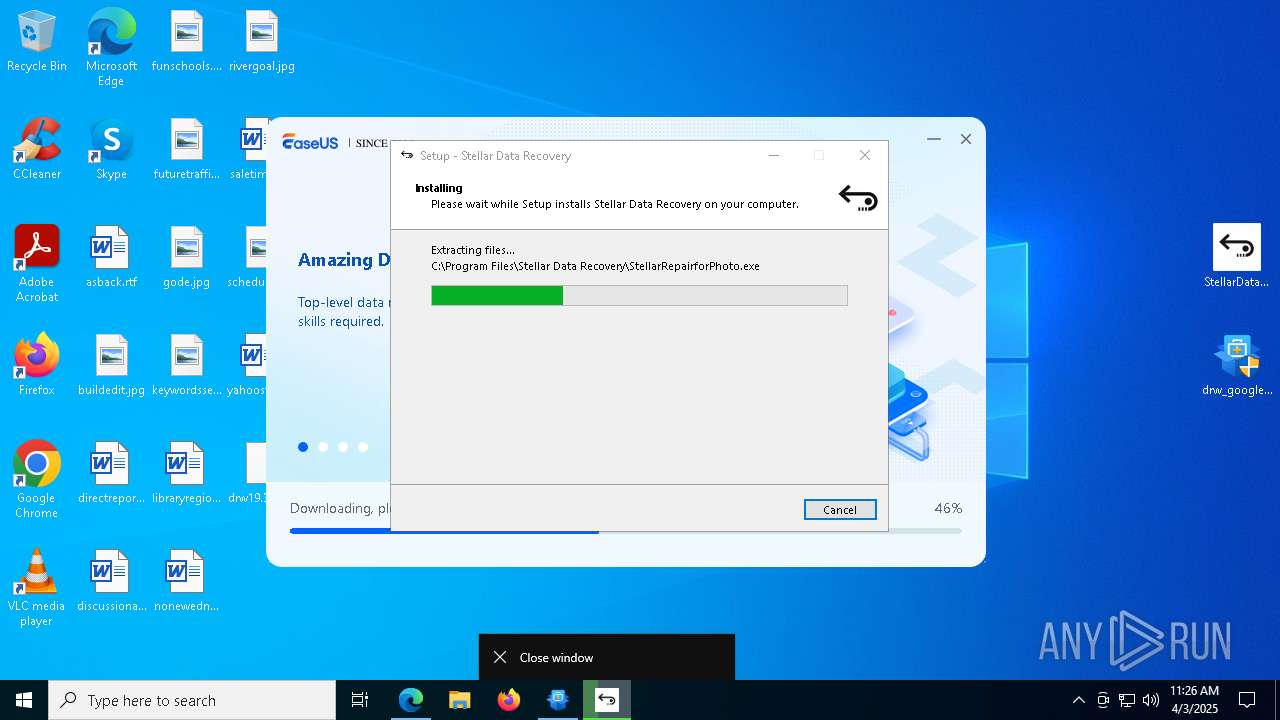
Task: Minimize the Stellar Setup window
Action: pos(774,155)
